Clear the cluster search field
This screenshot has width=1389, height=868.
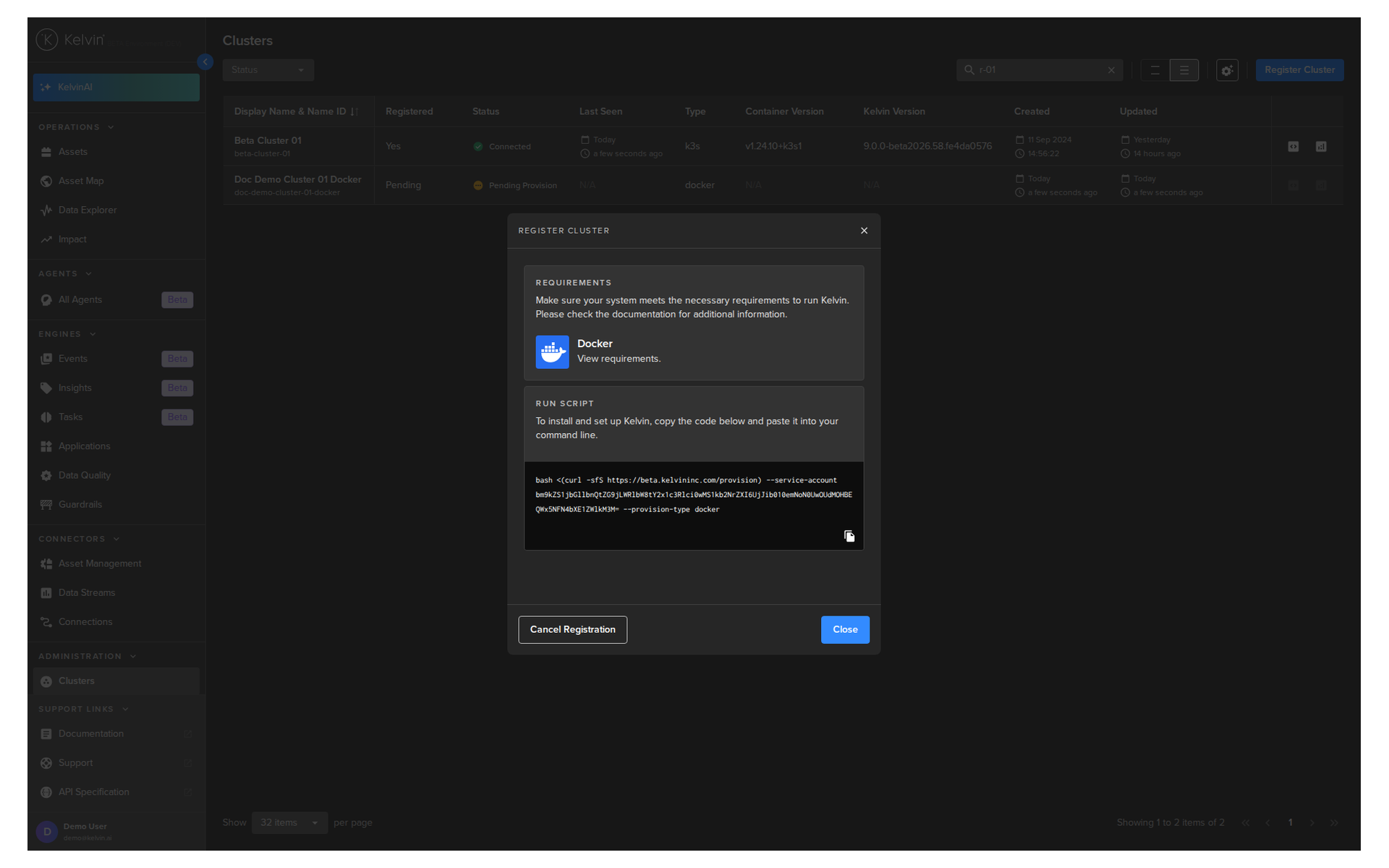coord(1111,70)
